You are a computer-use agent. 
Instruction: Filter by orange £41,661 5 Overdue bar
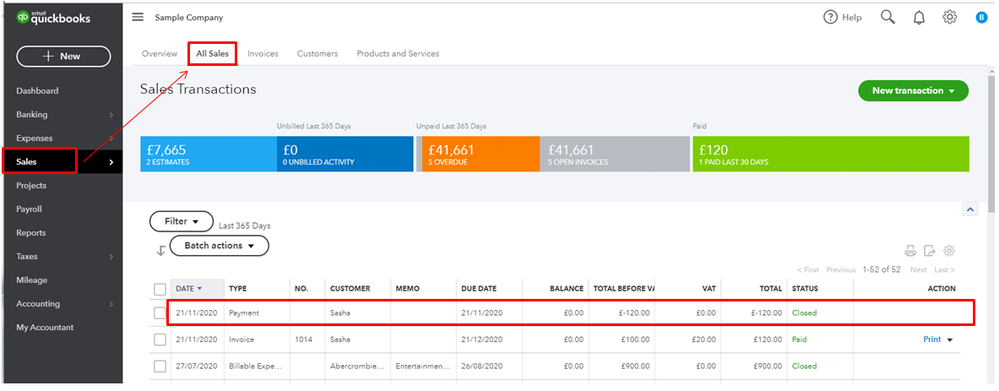[x=481, y=154]
